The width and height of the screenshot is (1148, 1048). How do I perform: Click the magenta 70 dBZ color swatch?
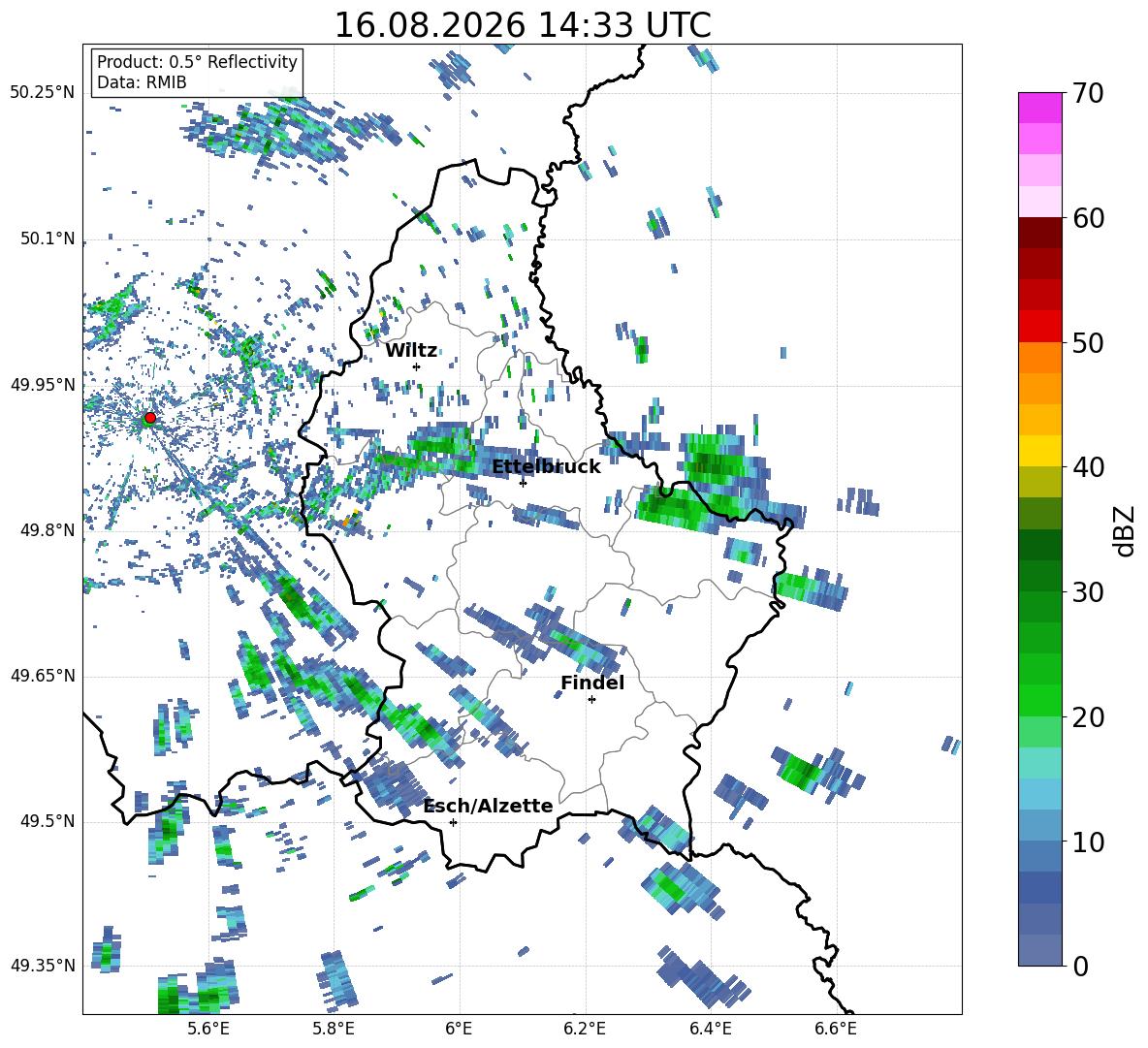[x=1039, y=108]
